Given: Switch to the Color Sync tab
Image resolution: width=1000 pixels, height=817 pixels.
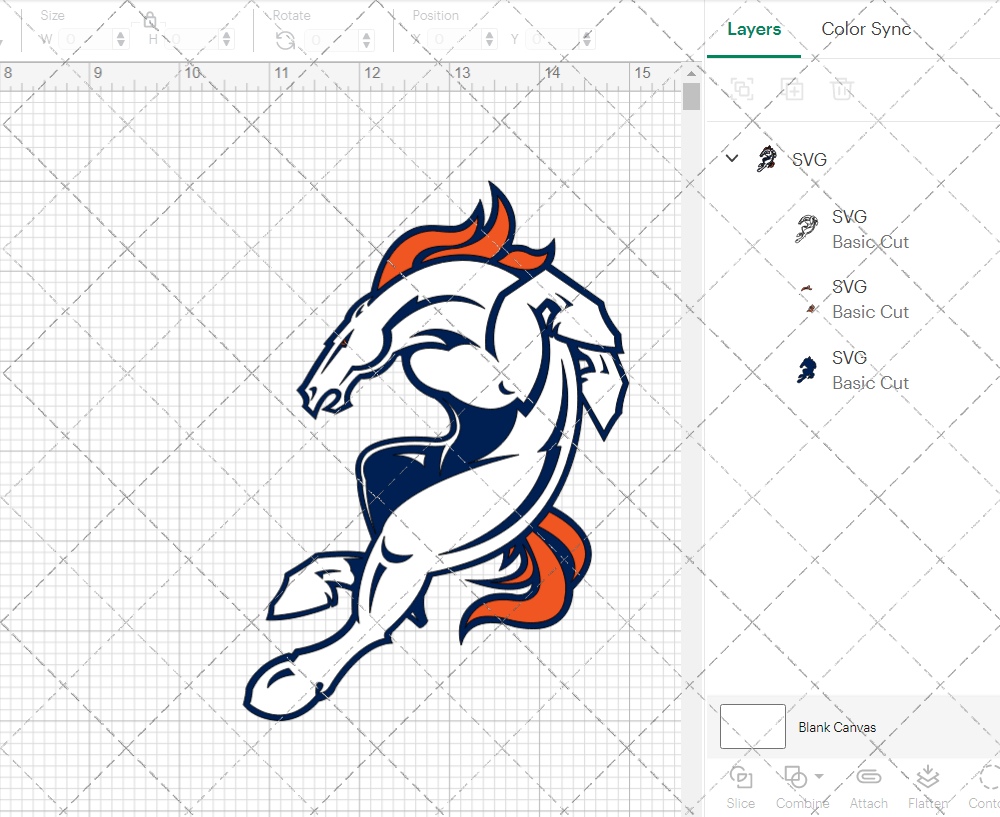Looking at the screenshot, I should pyautogui.click(x=865, y=29).
